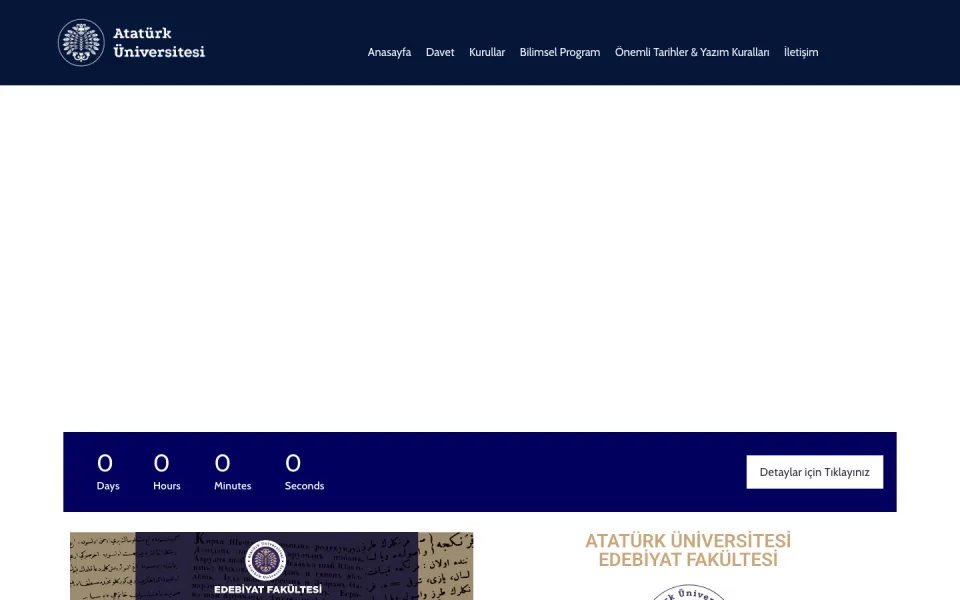Click the Atatürk Üniversitesi header text
Screen dimensions: 960x600
point(159,42)
